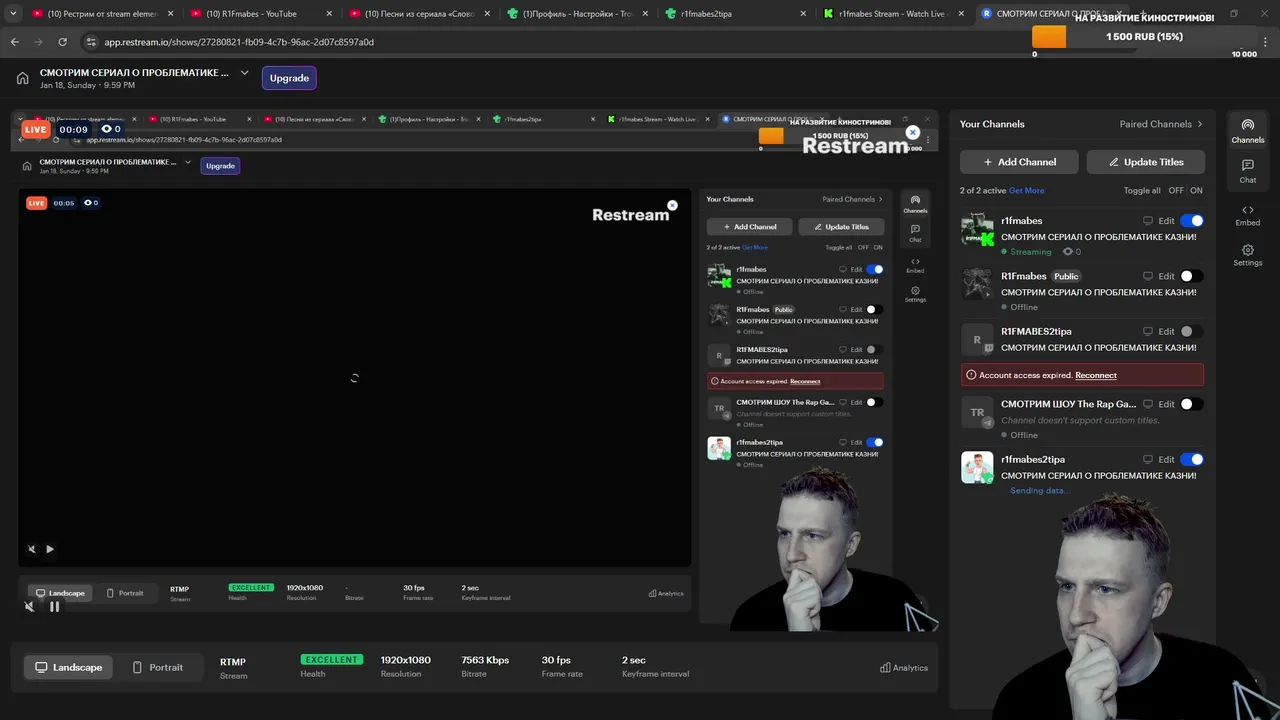Click the TR Telegram channel avatar

(977, 412)
